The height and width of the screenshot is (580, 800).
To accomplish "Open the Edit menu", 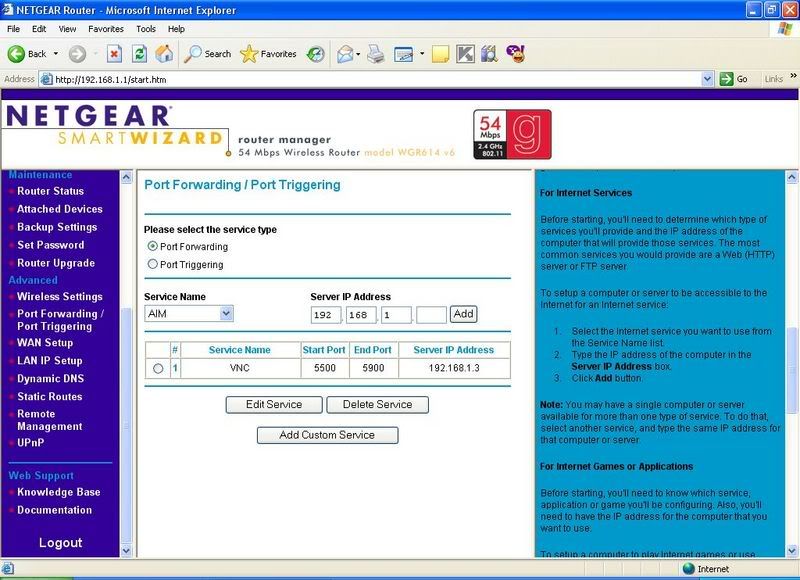I will tap(39, 29).
